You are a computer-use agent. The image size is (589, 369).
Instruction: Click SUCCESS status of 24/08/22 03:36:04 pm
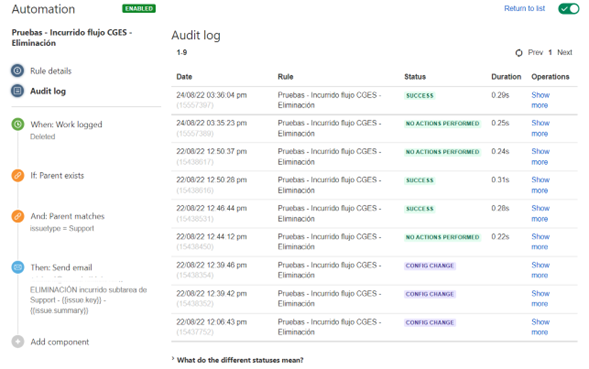tap(420, 95)
